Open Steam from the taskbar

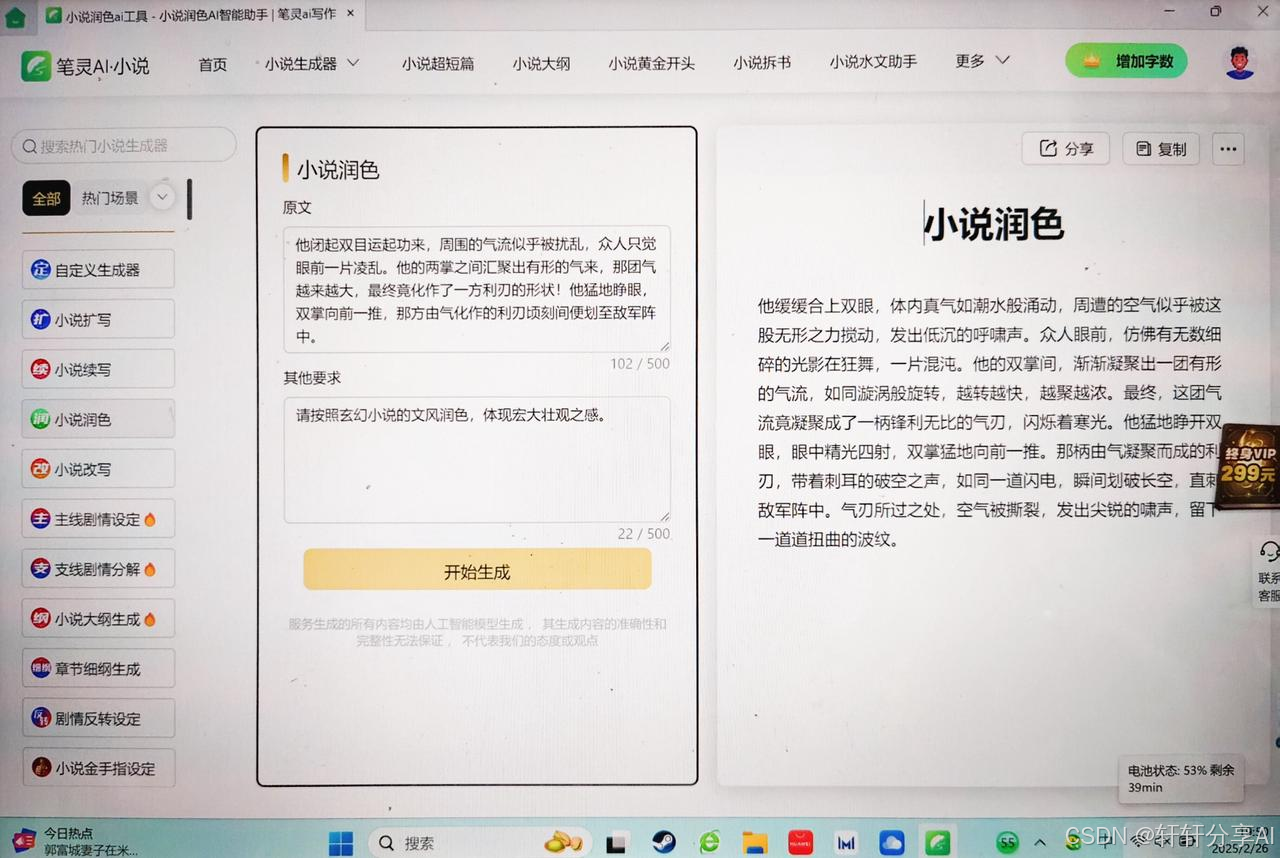click(663, 842)
